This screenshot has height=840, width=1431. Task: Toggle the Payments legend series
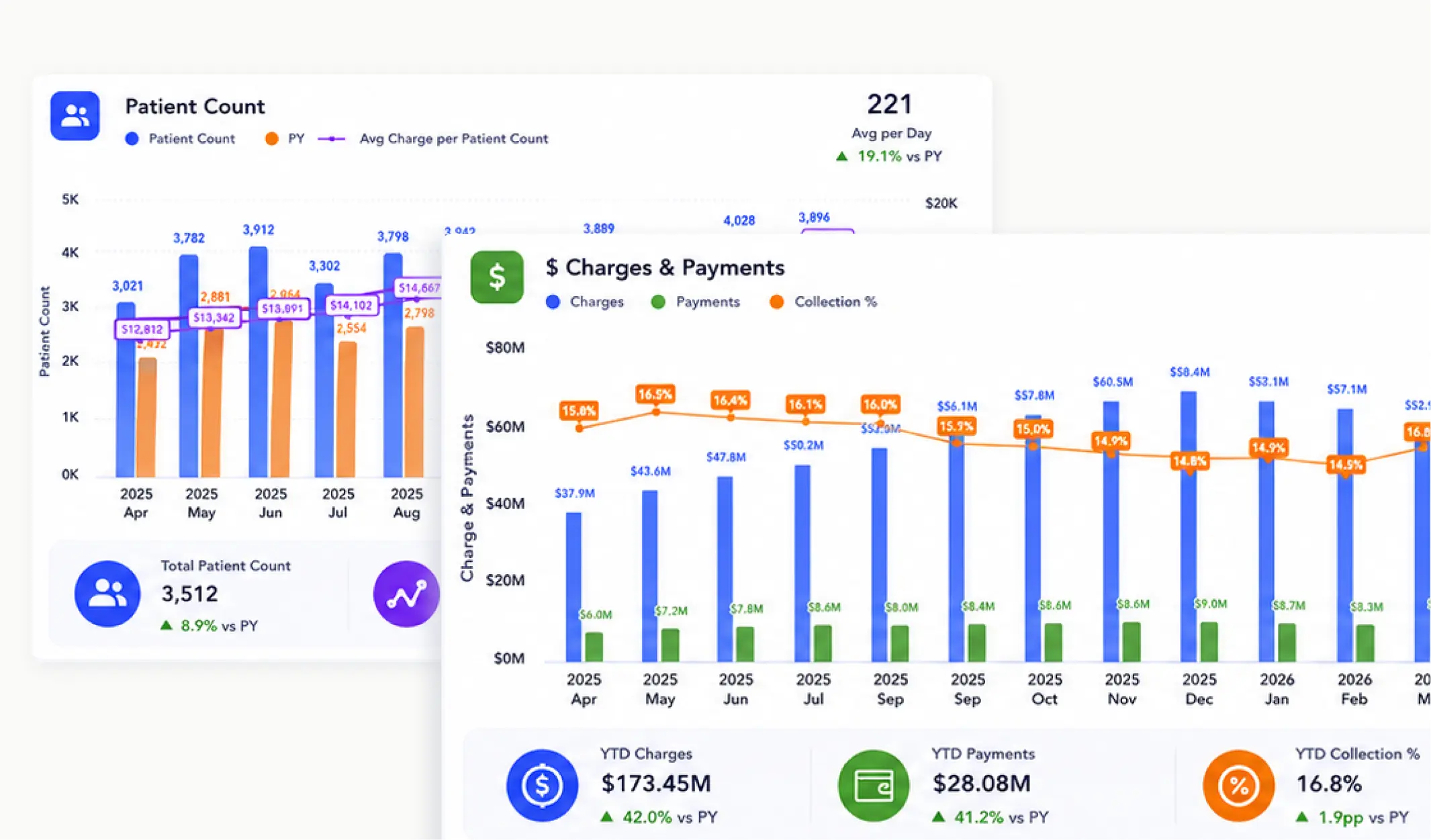(x=696, y=302)
